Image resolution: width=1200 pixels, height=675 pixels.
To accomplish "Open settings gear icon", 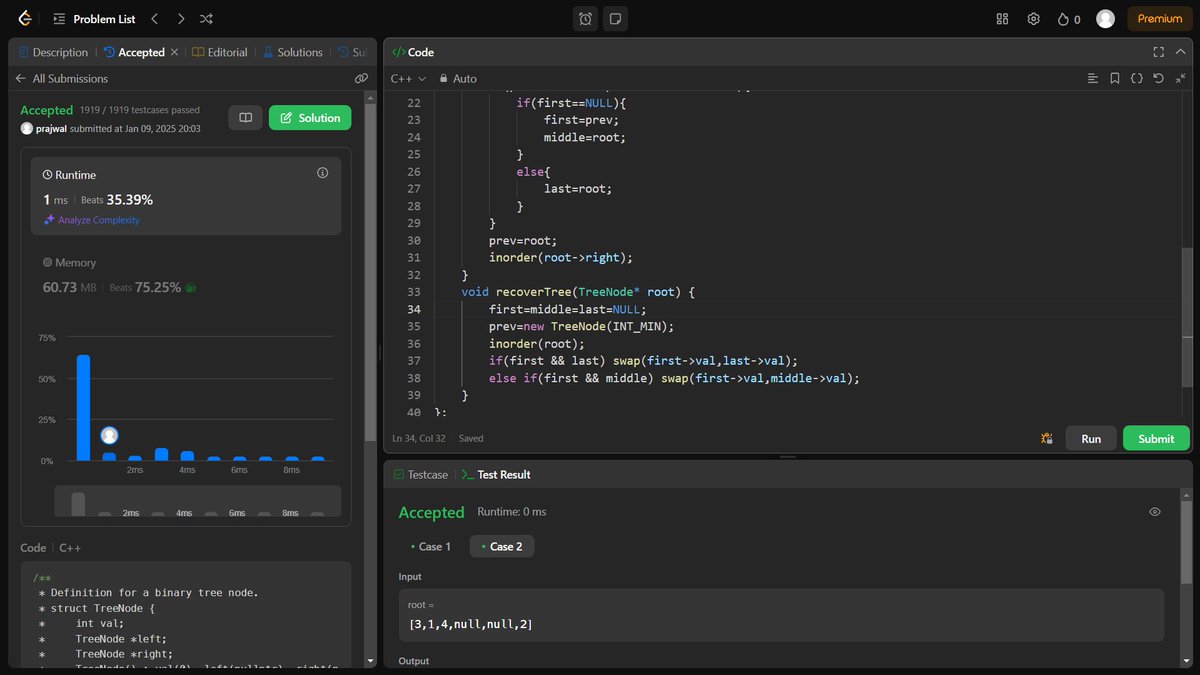I will point(1034,18).
